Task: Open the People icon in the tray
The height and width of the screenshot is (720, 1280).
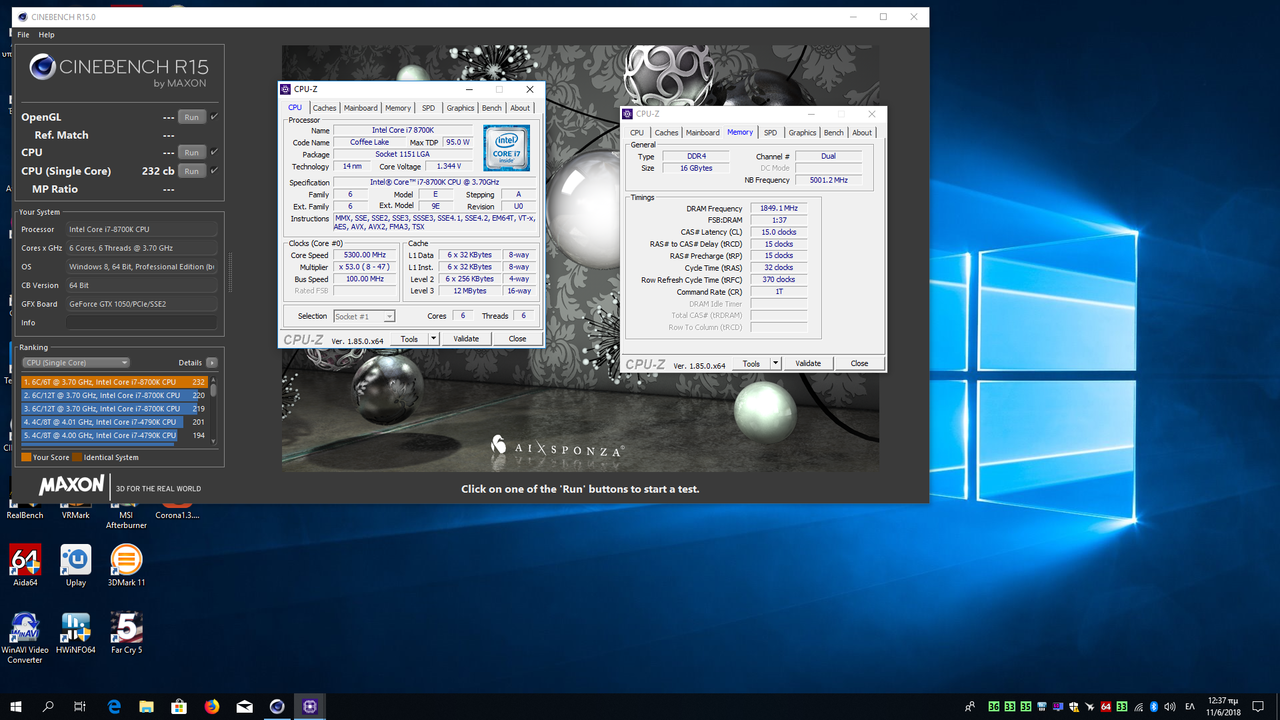Action: click(x=970, y=706)
